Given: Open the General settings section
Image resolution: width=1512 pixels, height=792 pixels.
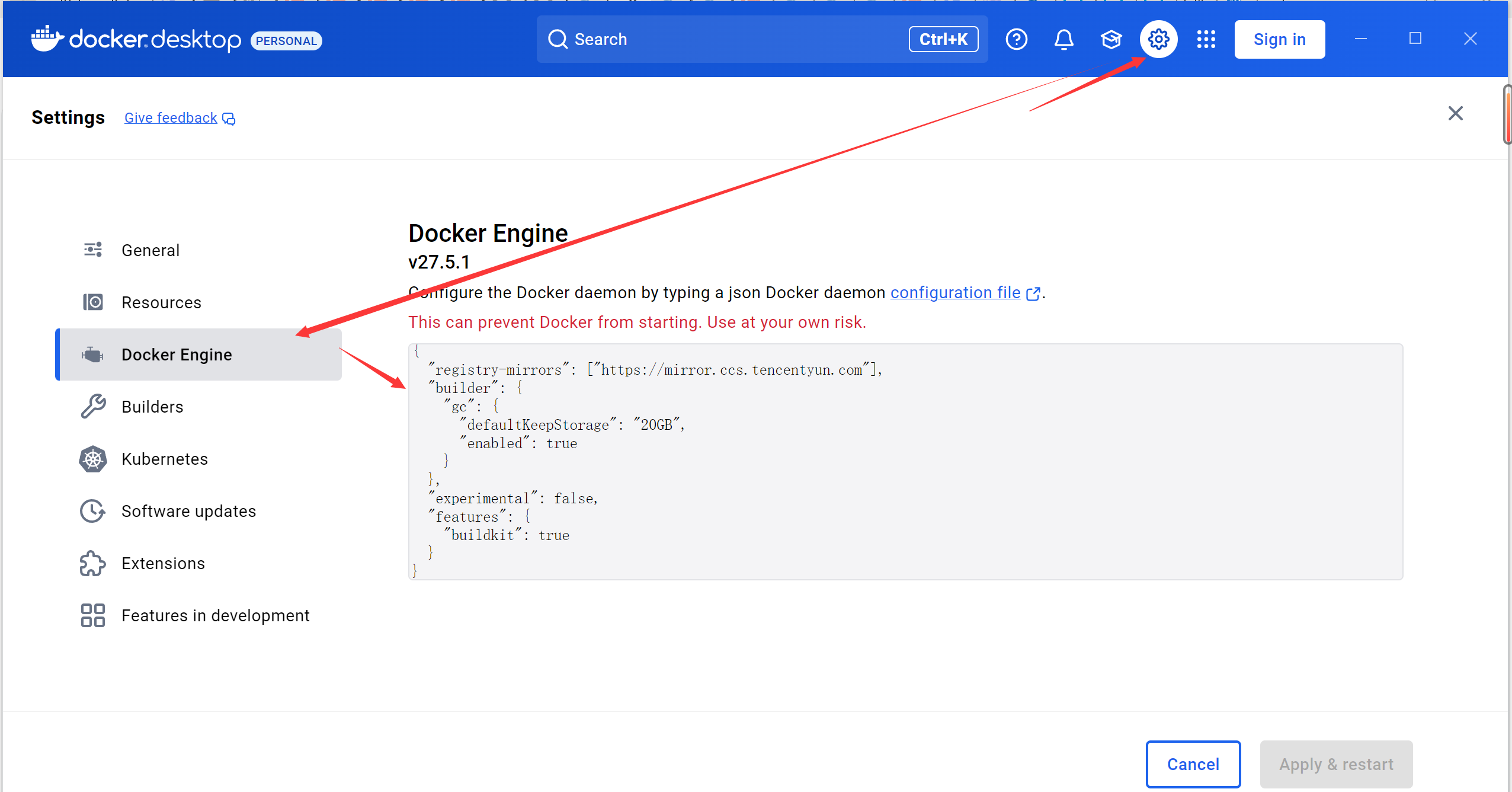Looking at the screenshot, I should click(x=150, y=250).
